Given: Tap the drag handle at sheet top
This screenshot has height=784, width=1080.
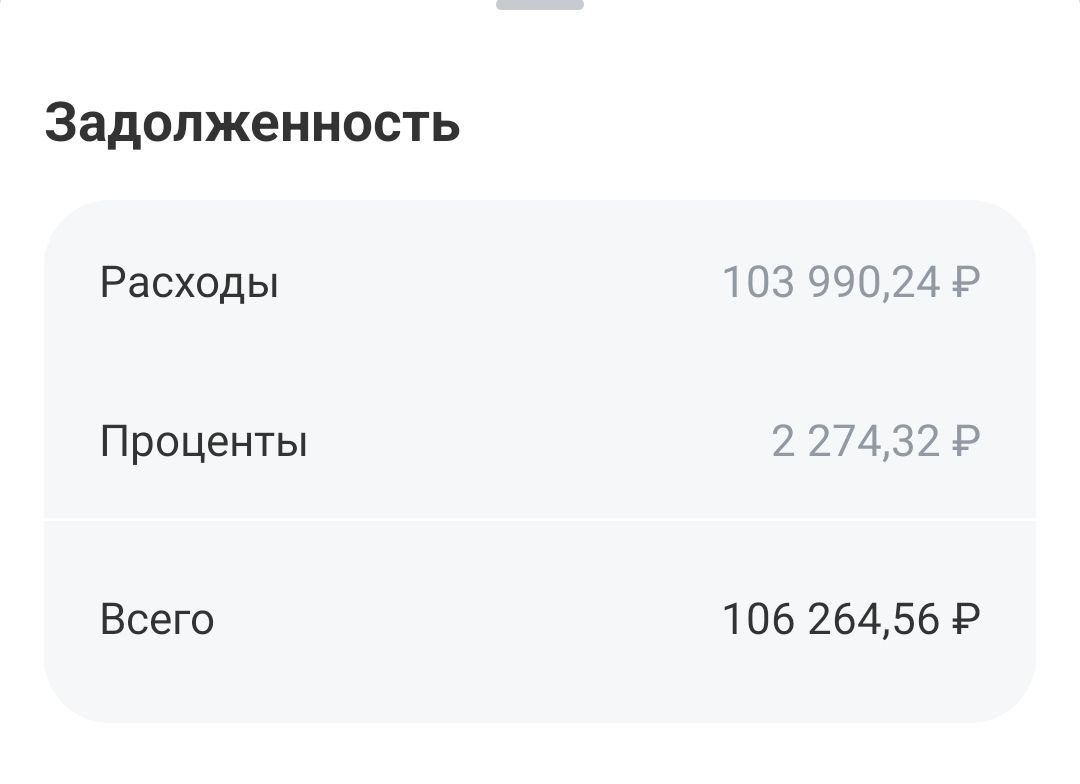Looking at the screenshot, I should tap(540, 5).
